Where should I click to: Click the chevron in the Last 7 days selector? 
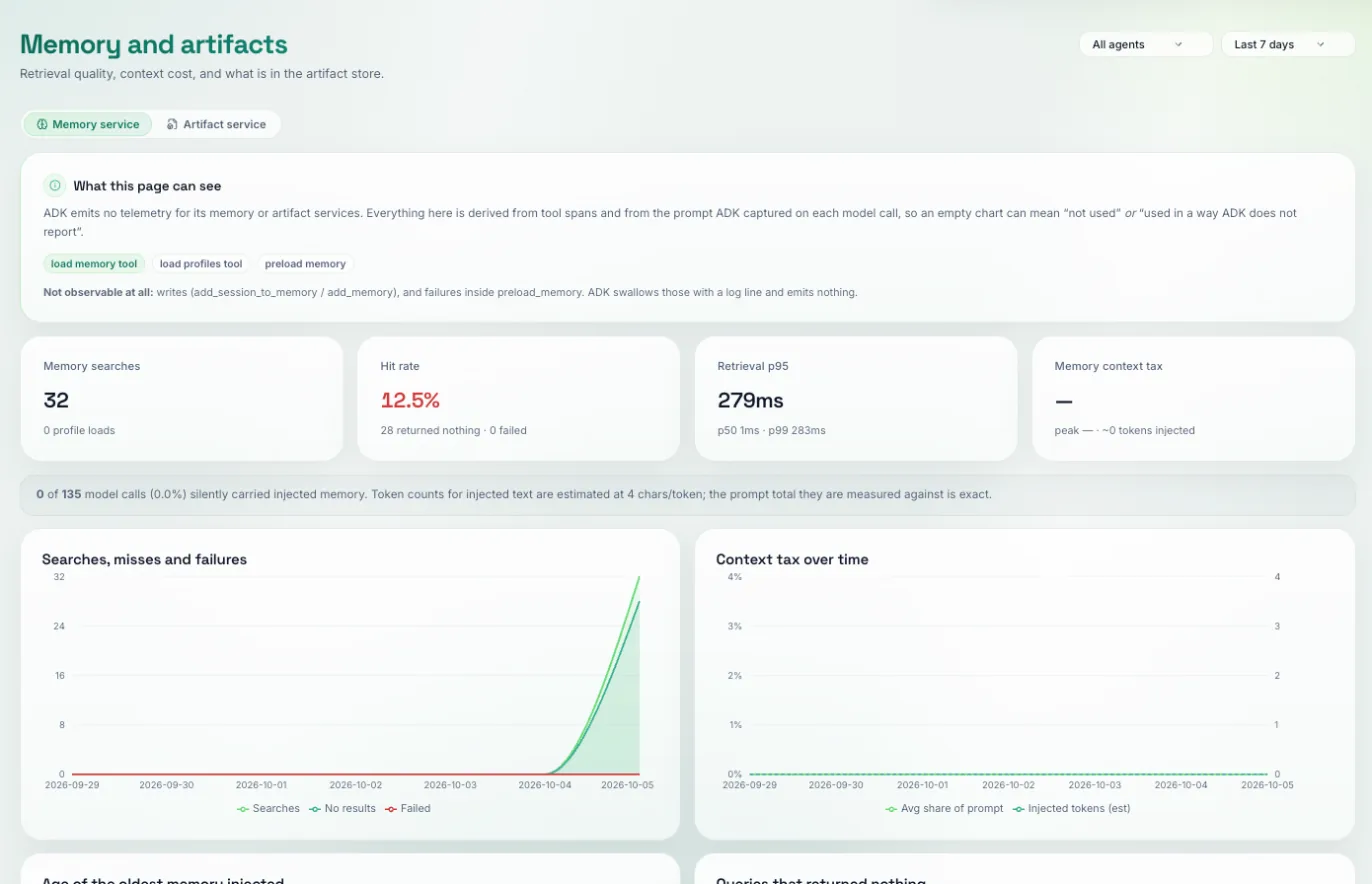tap(1320, 44)
